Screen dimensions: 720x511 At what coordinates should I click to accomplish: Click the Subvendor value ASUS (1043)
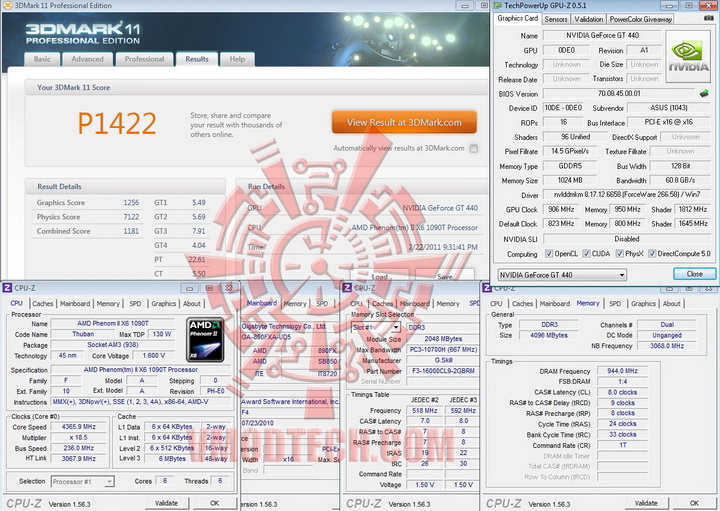coord(669,108)
